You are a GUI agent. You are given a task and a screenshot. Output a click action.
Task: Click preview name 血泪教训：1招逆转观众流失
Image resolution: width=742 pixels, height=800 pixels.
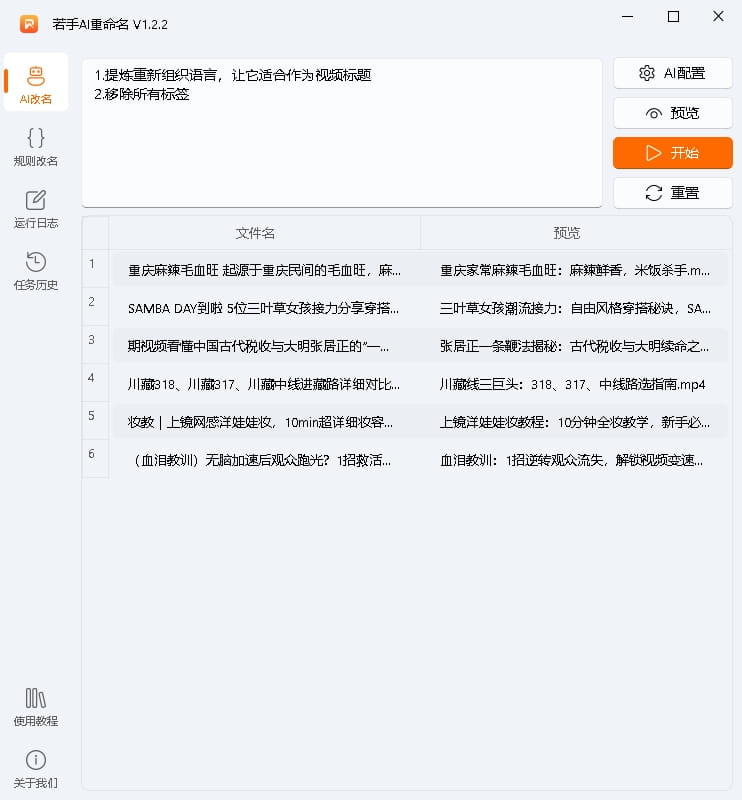572,460
